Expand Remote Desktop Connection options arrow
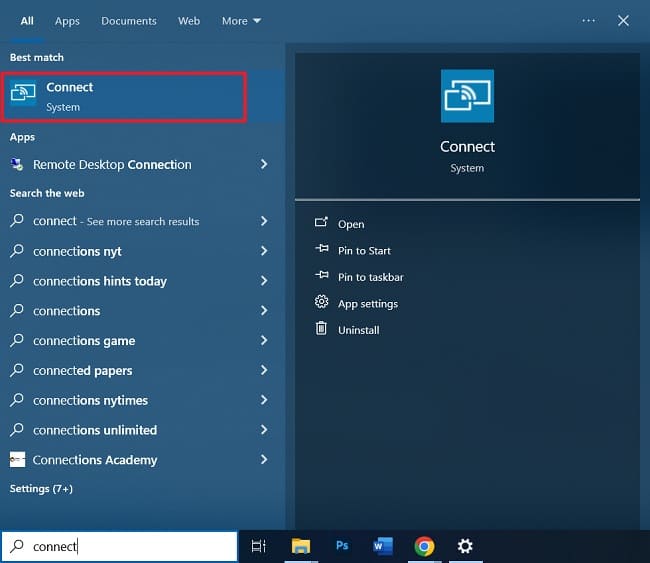Screen dimensions: 650x563 (x=264, y=164)
